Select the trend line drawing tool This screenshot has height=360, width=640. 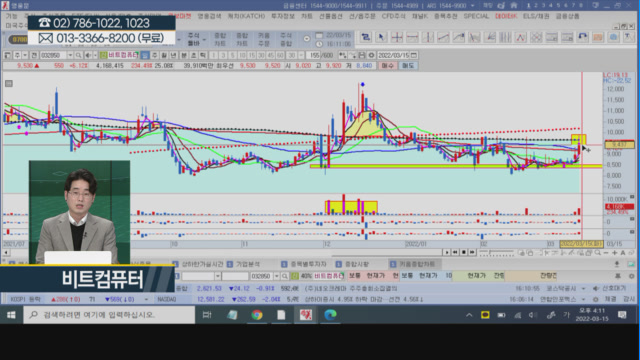[x=443, y=37]
